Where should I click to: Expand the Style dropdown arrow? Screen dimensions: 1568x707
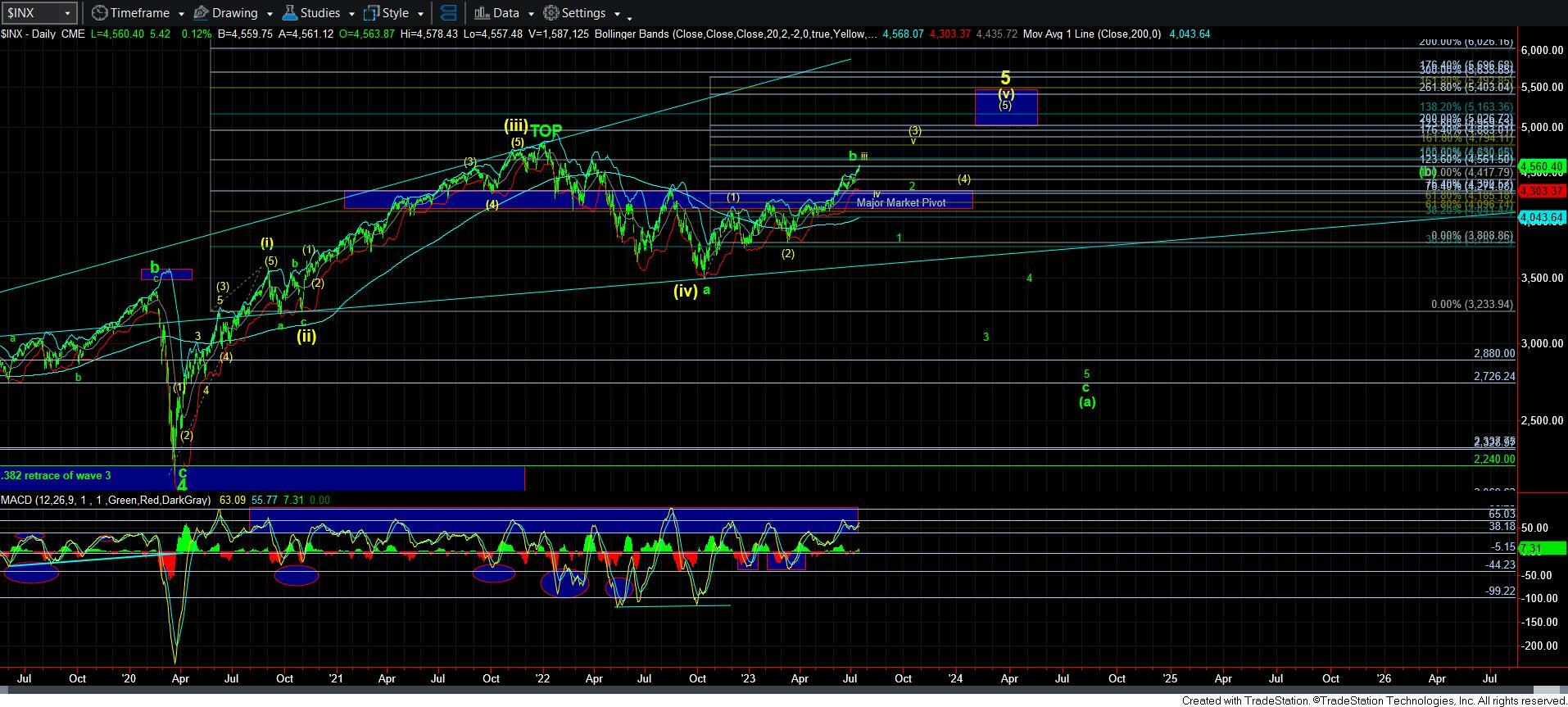[x=420, y=14]
